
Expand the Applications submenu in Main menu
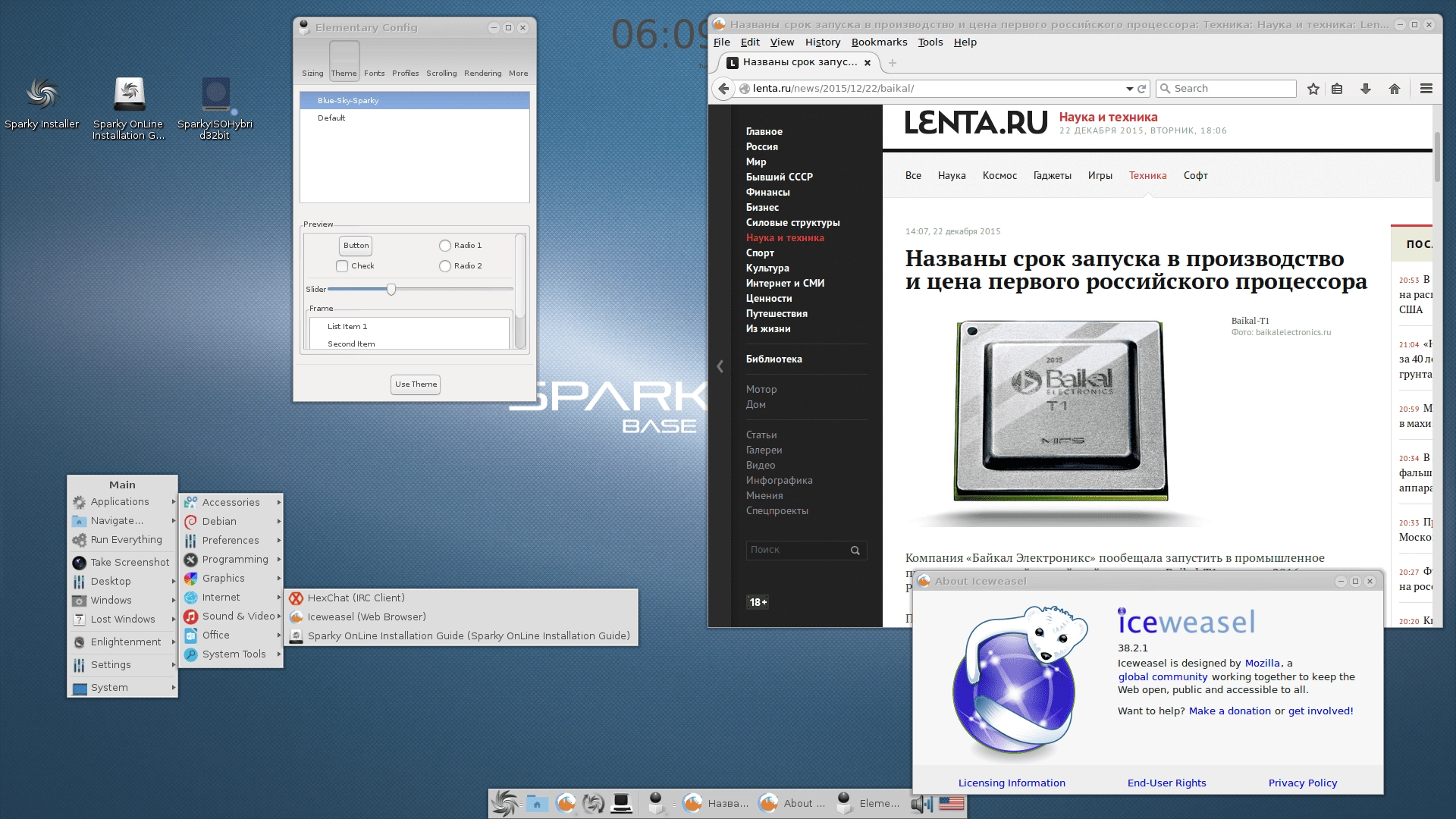tap(123, 502)
